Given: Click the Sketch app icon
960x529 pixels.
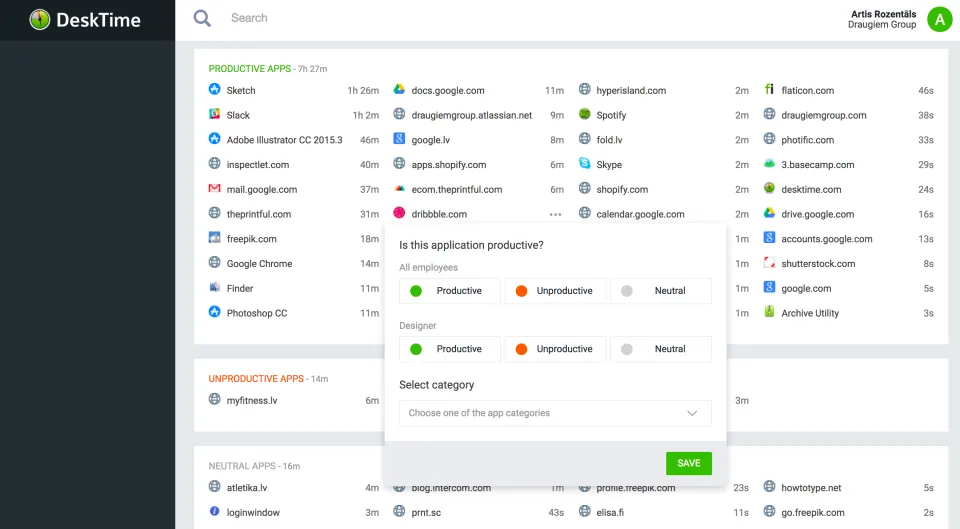Looking at the screenshot, I should [x=214, y=89].
